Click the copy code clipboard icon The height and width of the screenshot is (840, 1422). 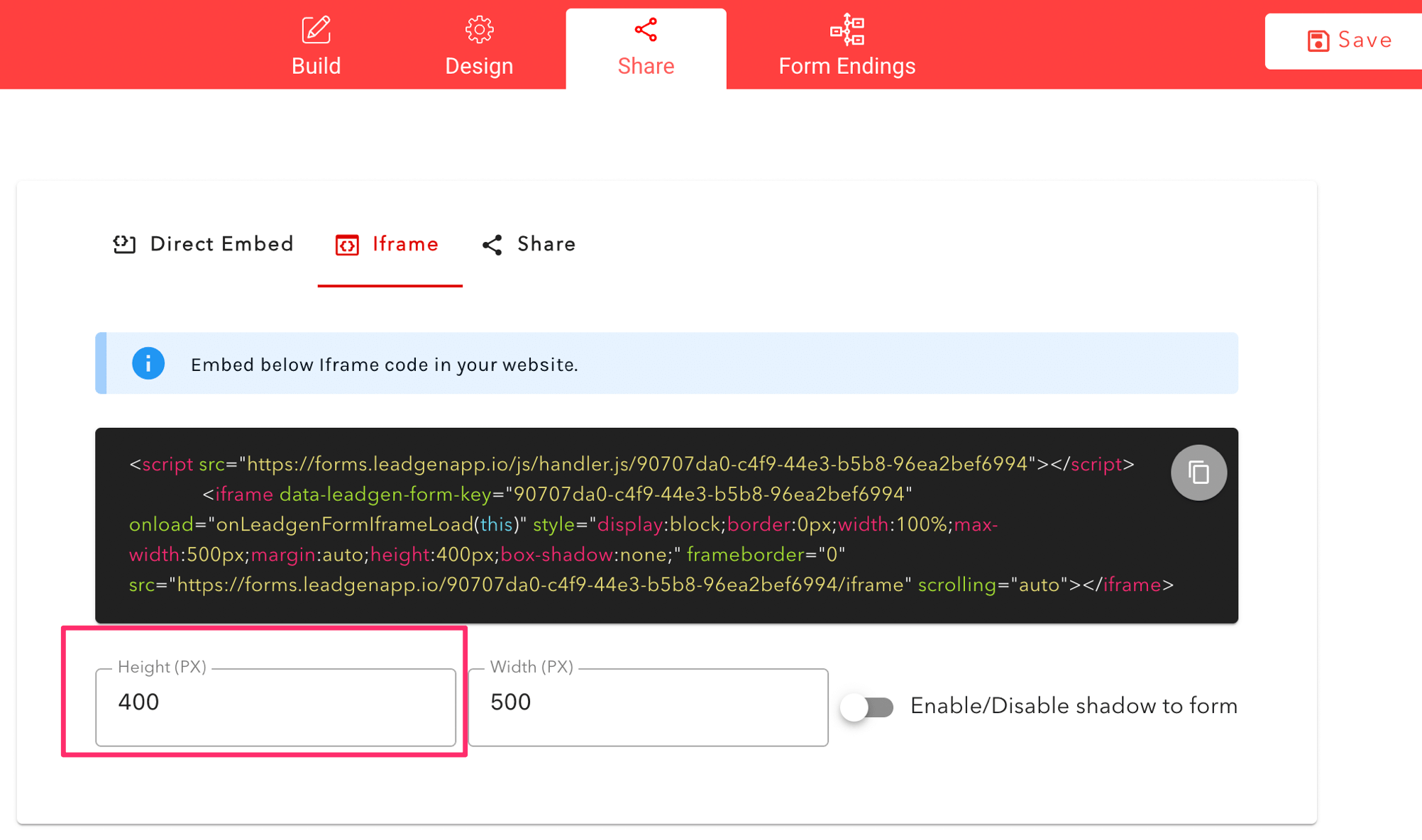pos(1198,472)
